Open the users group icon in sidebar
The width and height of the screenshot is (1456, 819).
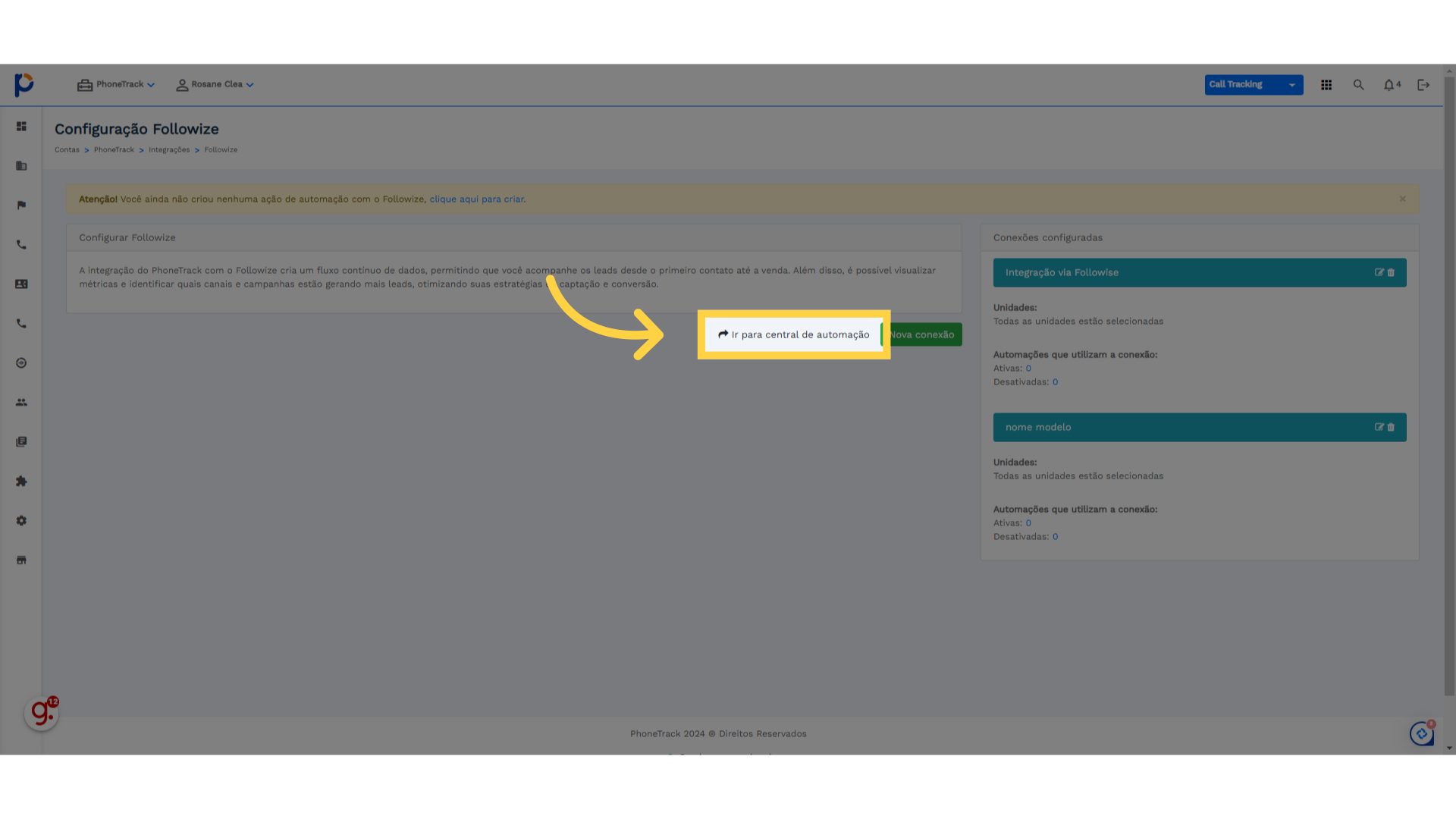tap(21, 403)
